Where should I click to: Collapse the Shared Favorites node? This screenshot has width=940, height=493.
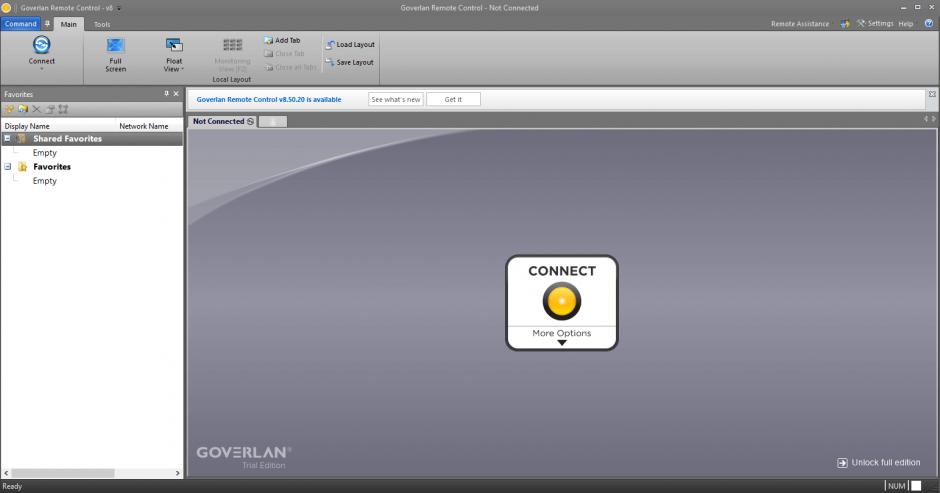(7, 139)
